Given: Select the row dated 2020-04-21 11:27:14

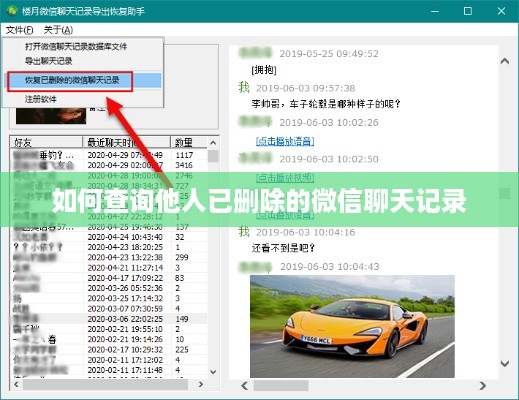Looking at the screenshot, I should (109, 268).
